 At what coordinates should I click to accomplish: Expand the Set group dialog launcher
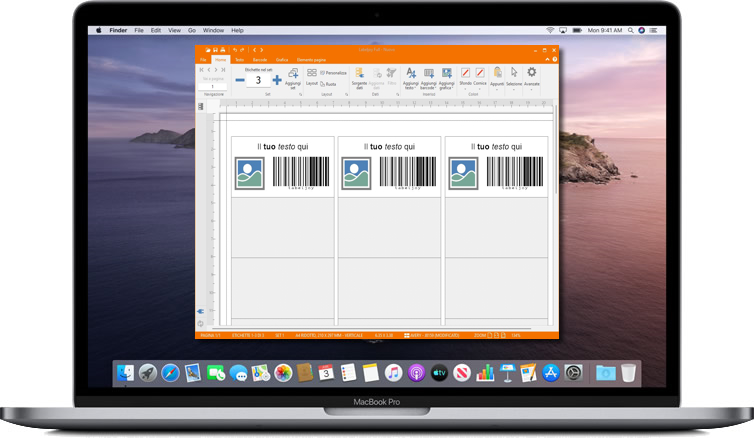301,95
